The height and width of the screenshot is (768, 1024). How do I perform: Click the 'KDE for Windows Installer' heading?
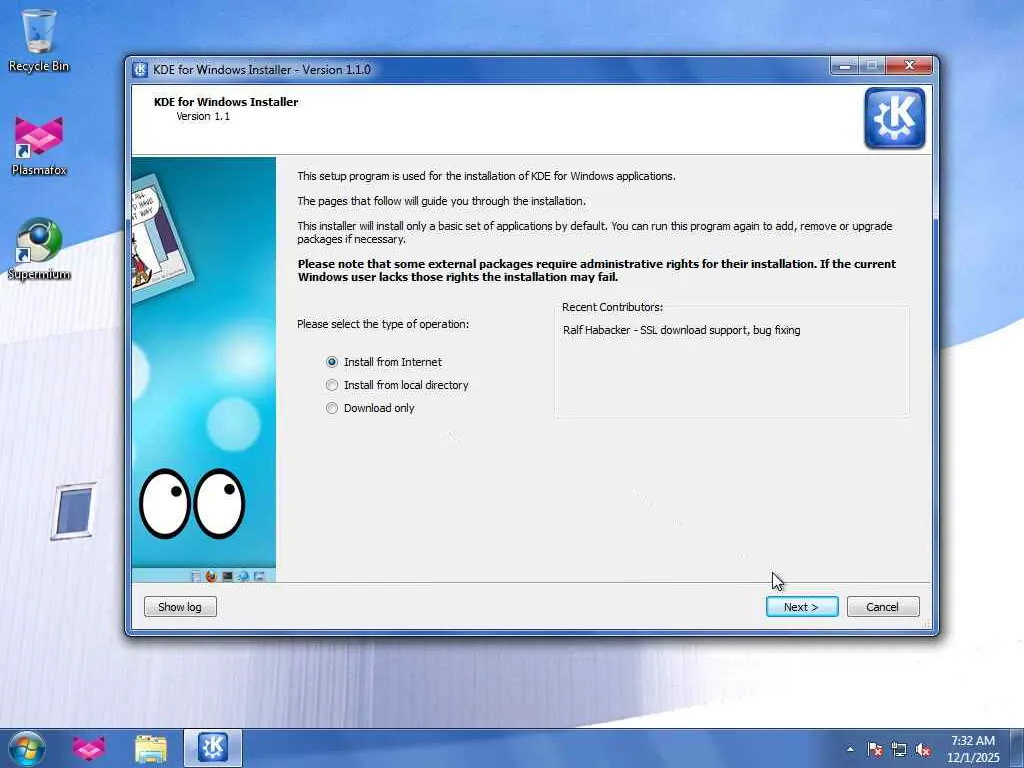(x=226, y=102)
